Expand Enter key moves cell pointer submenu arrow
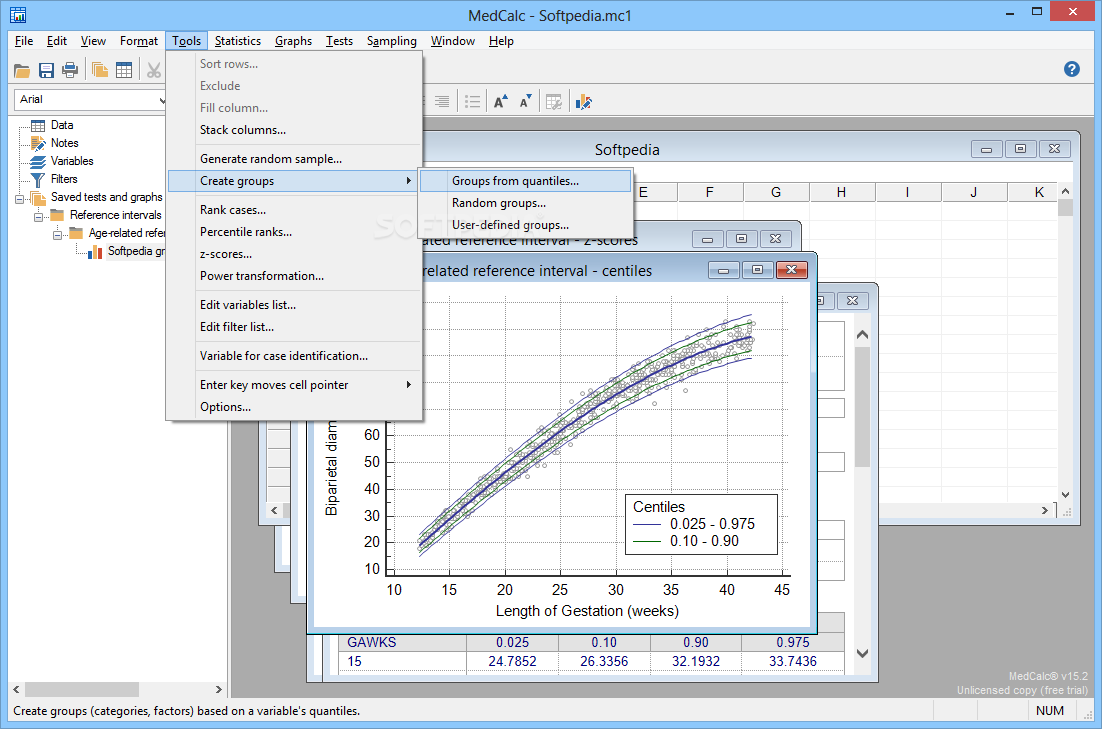Image resolution: width=1102 pixels, height=729 pixels. click(x=408, y=385)
